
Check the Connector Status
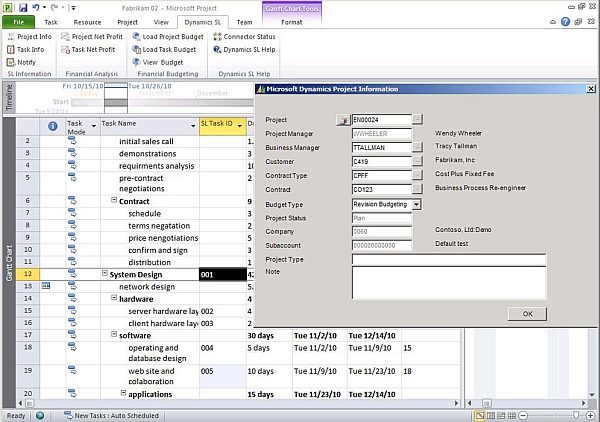tap(216, 36)
